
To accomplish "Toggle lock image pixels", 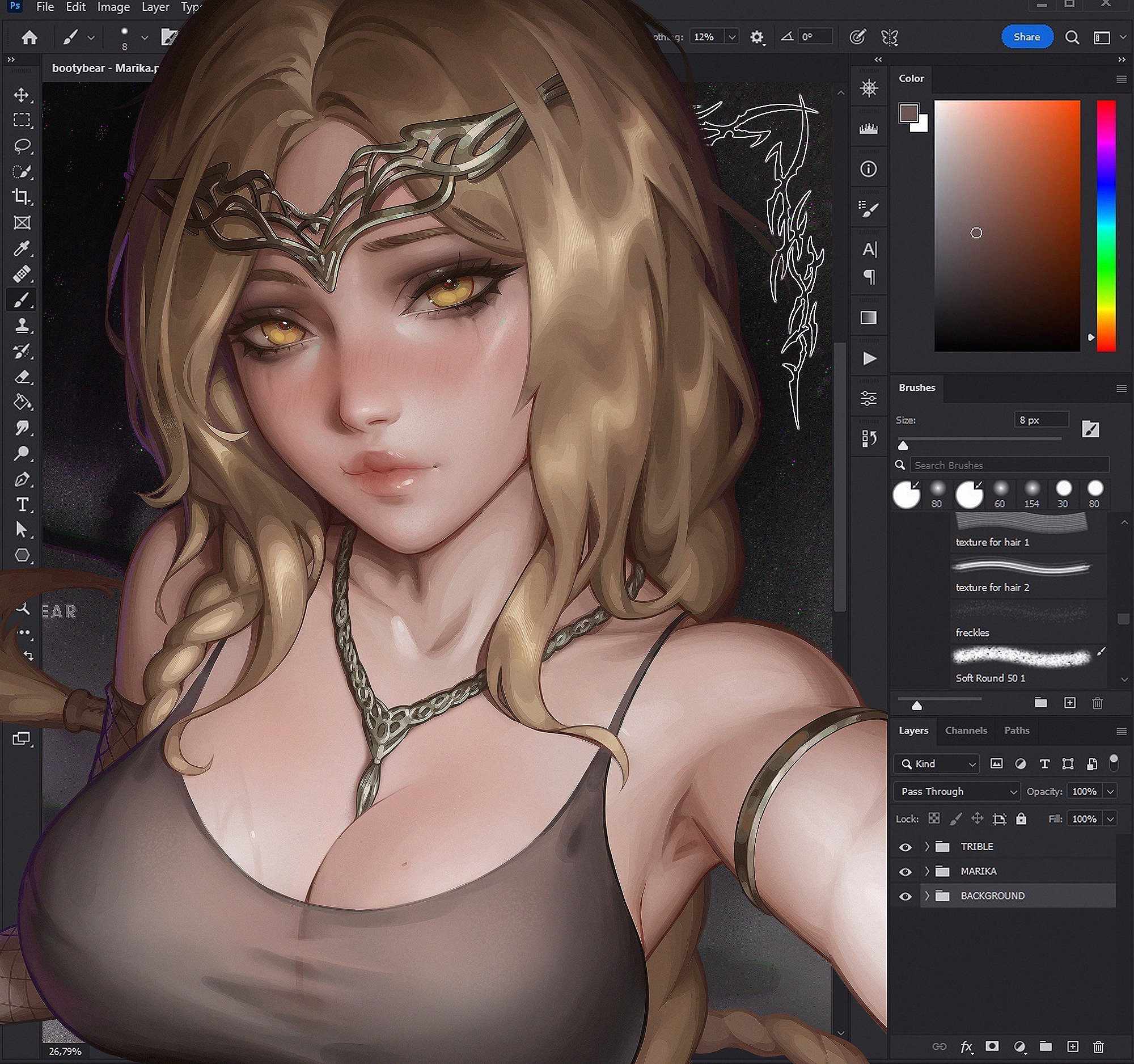I will [955, 818].
